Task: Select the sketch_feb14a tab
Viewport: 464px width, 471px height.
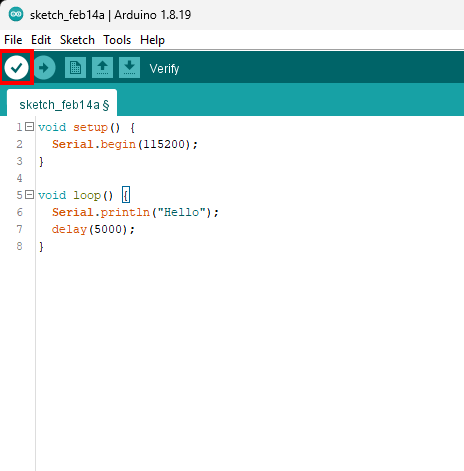Action: click(x=62, y=103)
